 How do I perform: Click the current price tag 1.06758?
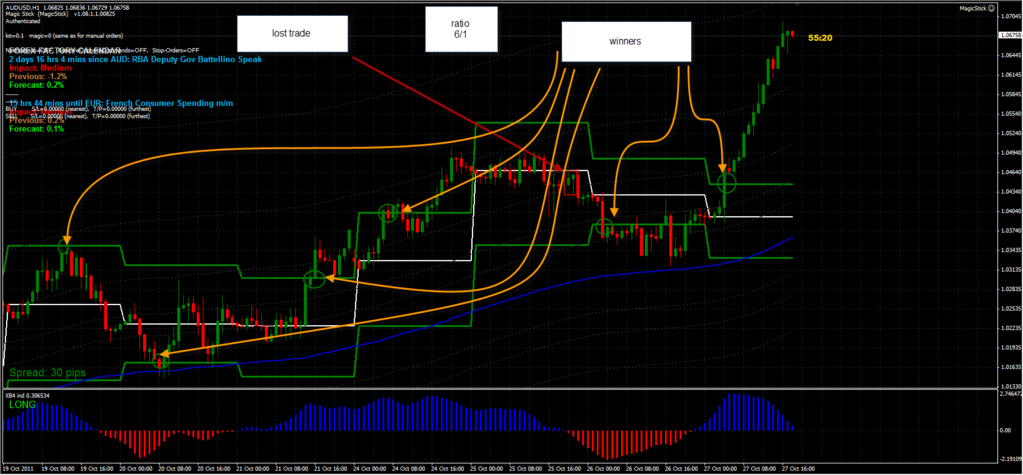point(1009,35)
